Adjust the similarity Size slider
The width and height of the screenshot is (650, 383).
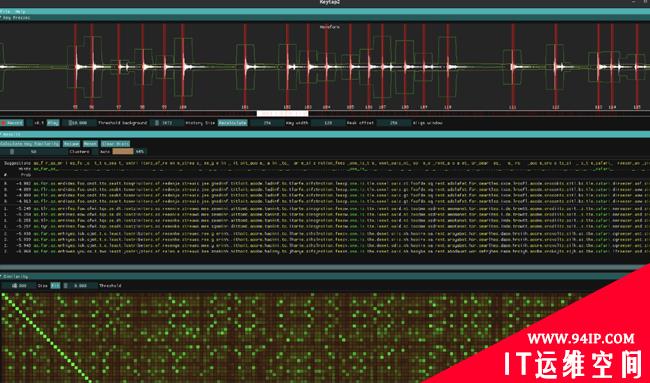click(18, 286)
